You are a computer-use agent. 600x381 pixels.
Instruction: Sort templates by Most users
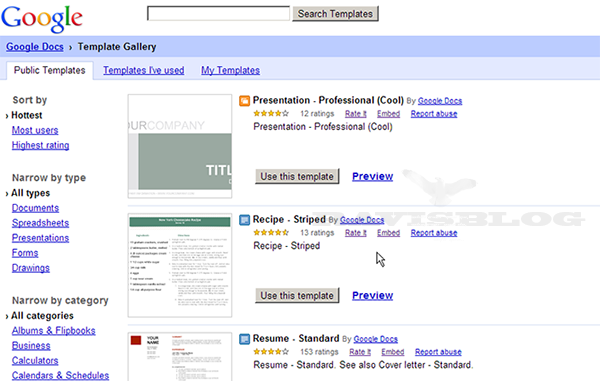point(35,130)
